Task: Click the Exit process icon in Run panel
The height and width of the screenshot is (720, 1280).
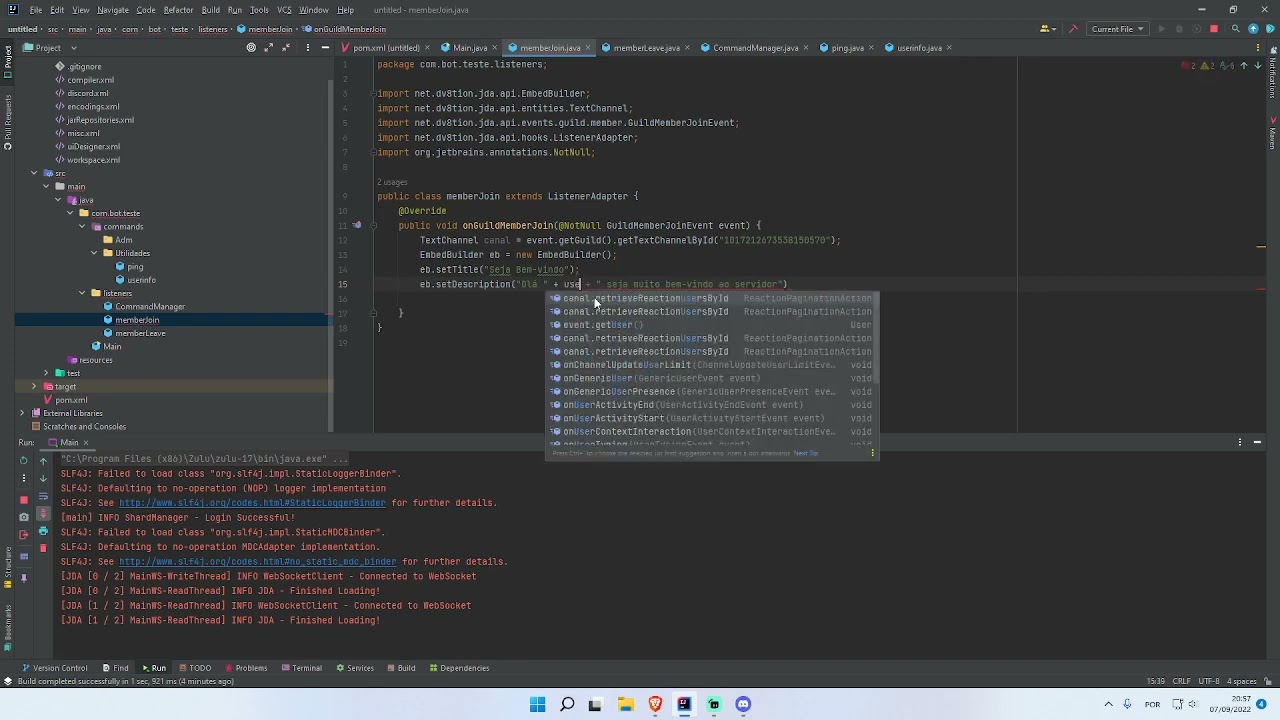Action: point(24,537)
